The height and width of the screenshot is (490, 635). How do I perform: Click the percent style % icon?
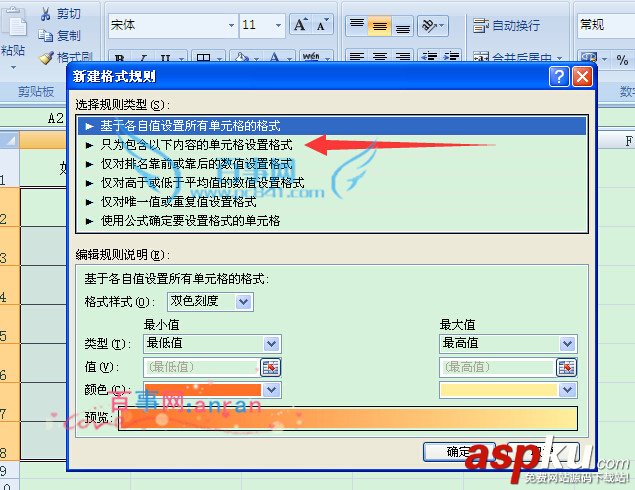(x=622, y=60)
